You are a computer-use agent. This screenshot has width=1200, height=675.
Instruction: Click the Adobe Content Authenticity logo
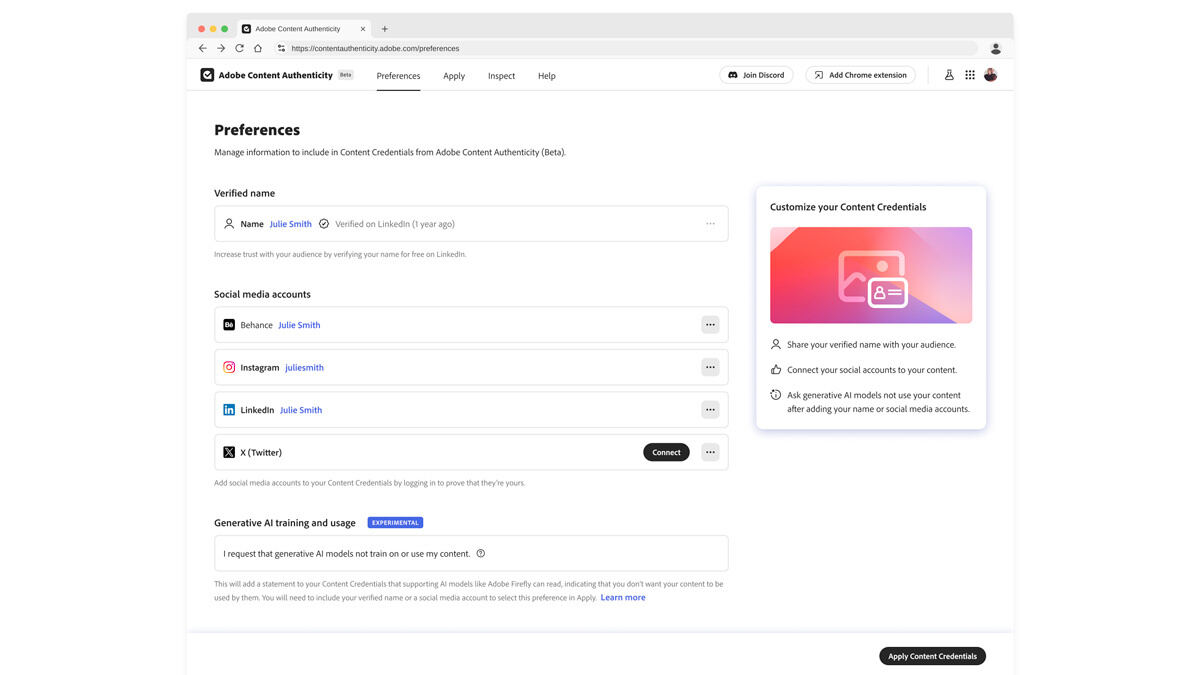coord(207,74)
